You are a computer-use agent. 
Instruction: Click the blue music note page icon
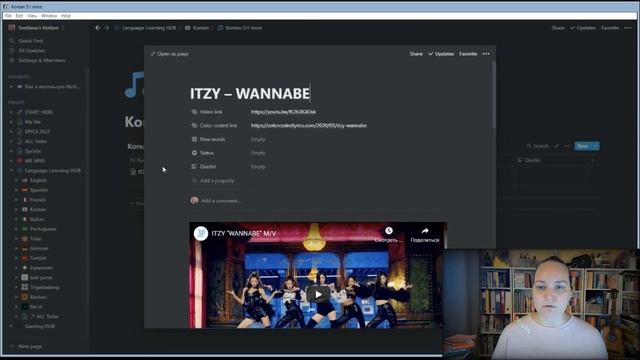pyautogui.click(x=134, y=84)
